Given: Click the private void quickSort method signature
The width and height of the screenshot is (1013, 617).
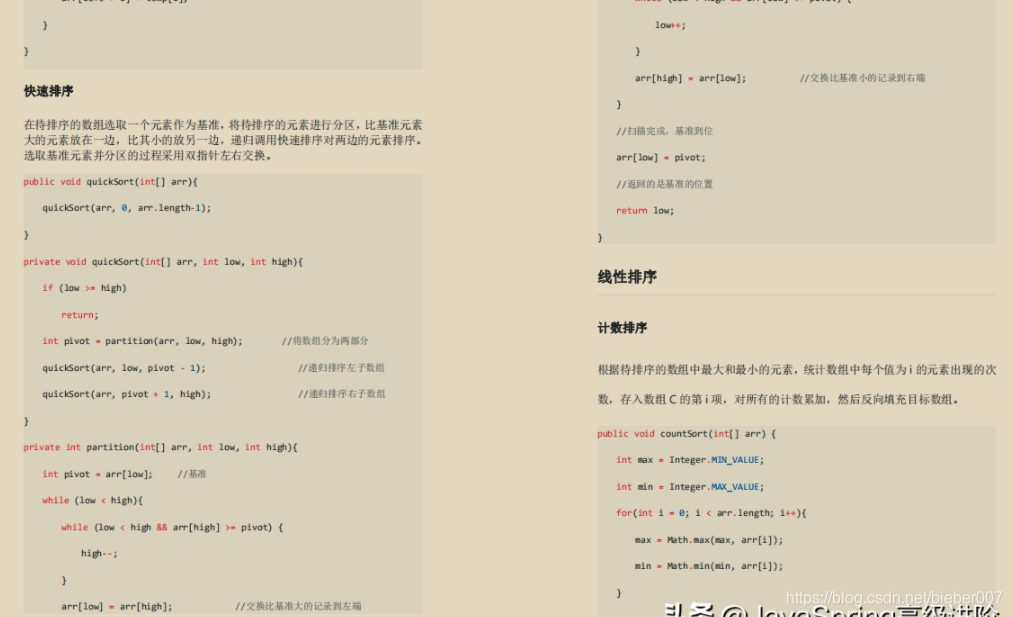Looking at the screenshot, I should tap(163, 262).
